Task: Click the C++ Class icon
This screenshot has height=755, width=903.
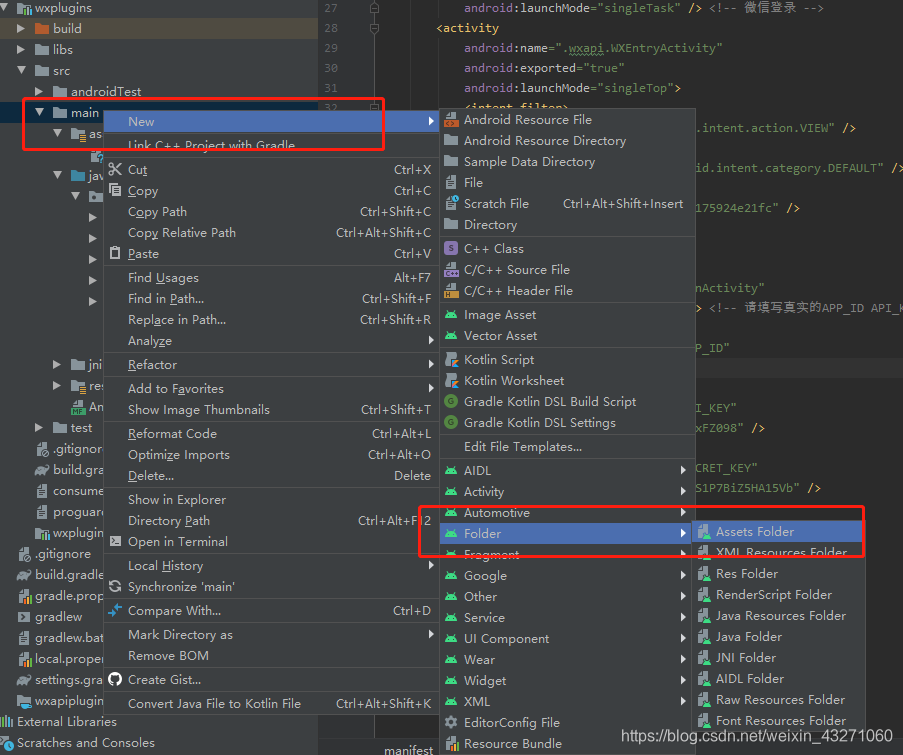Action: (x=452, y=248)
